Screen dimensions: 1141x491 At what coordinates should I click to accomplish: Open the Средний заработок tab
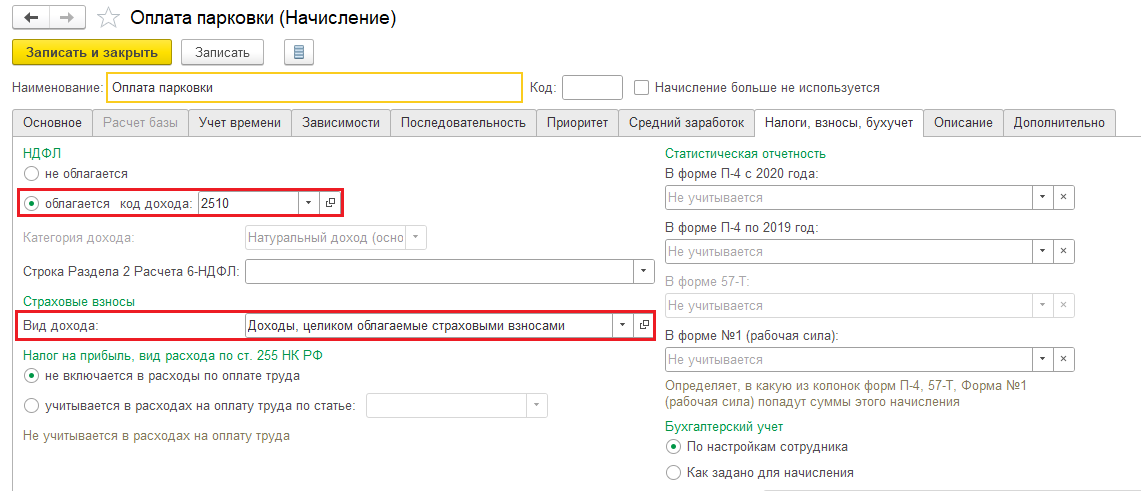(x=686, y=123)
